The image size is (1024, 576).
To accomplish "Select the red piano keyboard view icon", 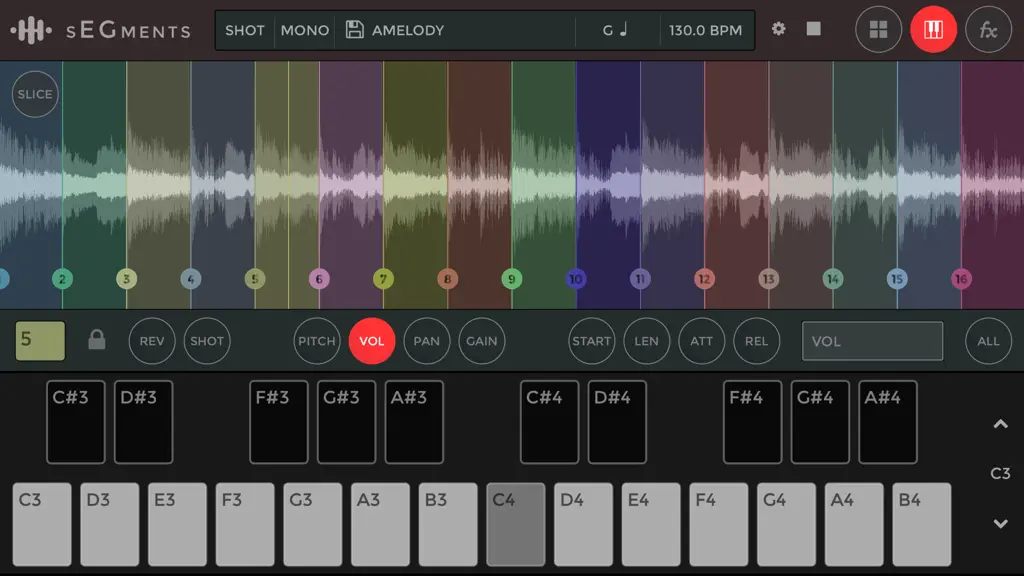I will [x=933, y=29].
